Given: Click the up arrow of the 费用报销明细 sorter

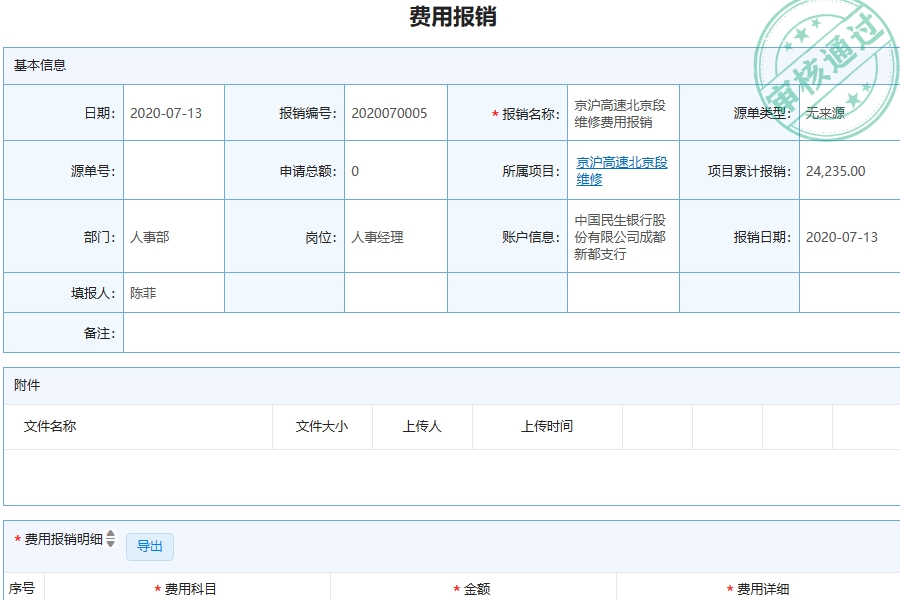Looking at the screenshot, I should 110,532.
